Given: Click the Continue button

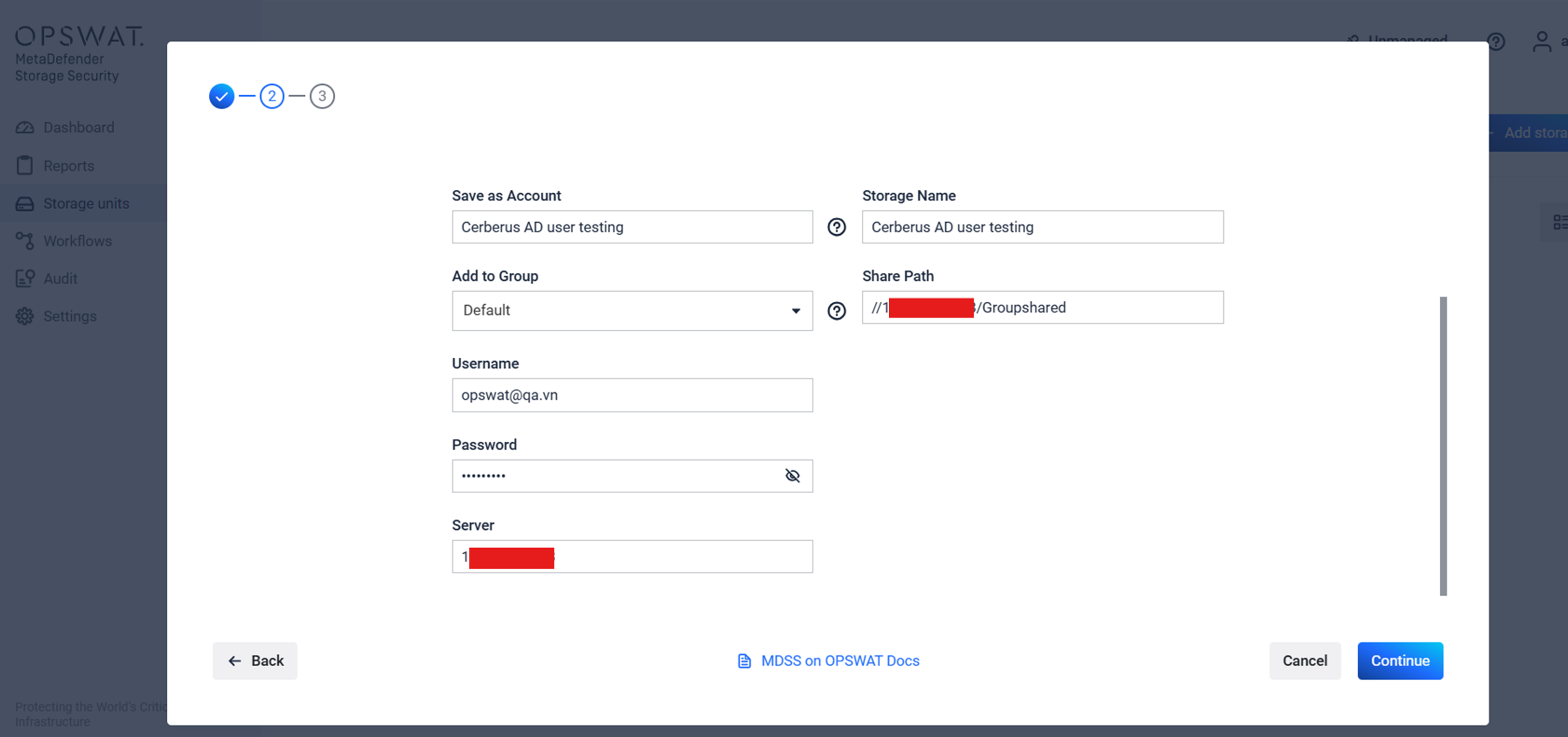Looking at the screenshot, I should (x=1400, y=661).
